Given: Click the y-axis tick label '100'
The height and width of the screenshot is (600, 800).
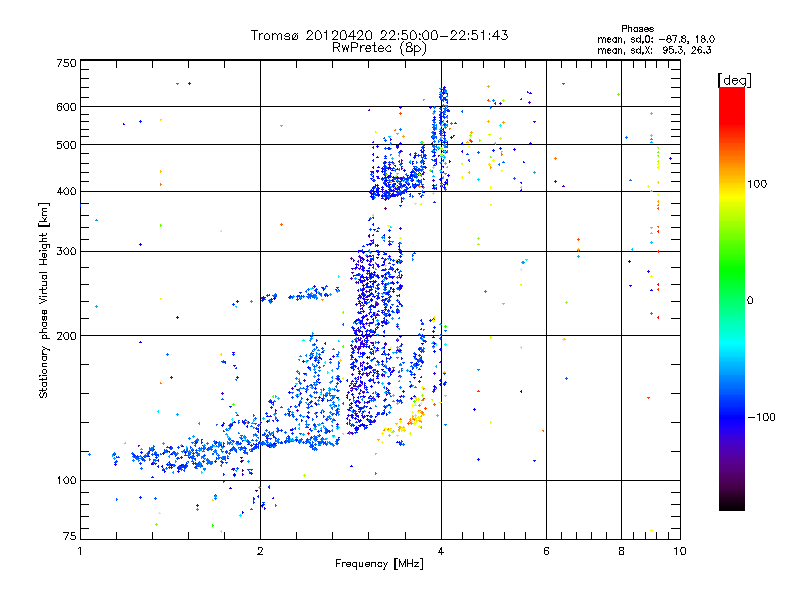Looking at the screenshot, I should pyautogui.click(x=66, y=481).
